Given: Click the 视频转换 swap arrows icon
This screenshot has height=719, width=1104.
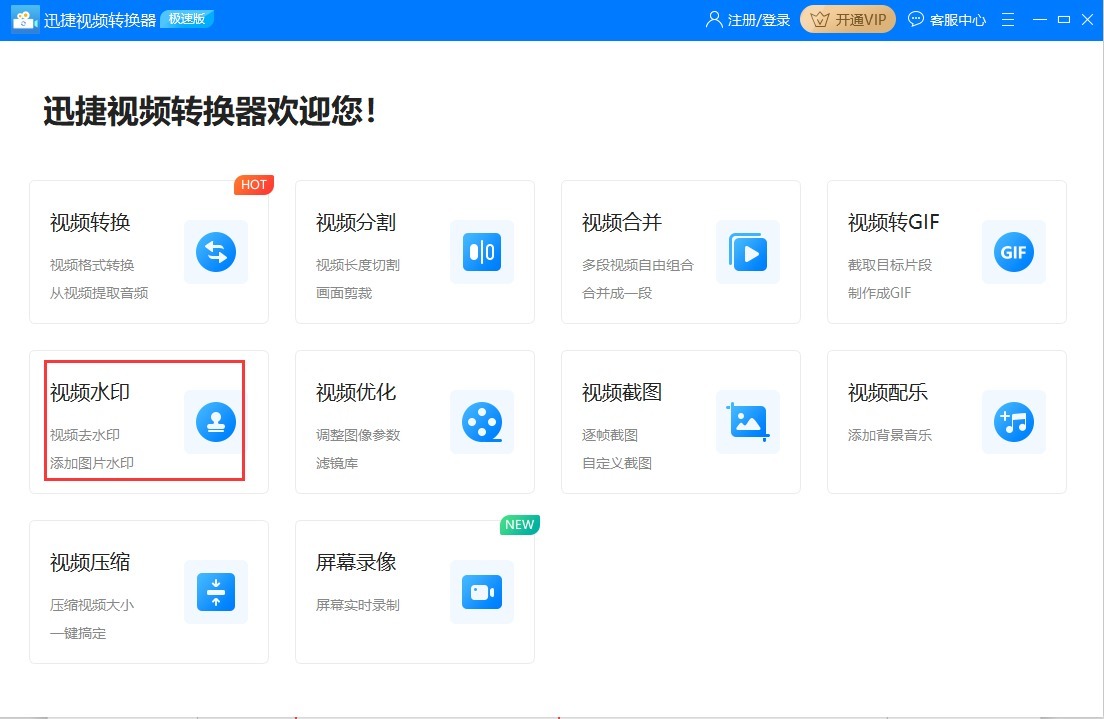Looking at the screenshot, I should coord(215,252).
